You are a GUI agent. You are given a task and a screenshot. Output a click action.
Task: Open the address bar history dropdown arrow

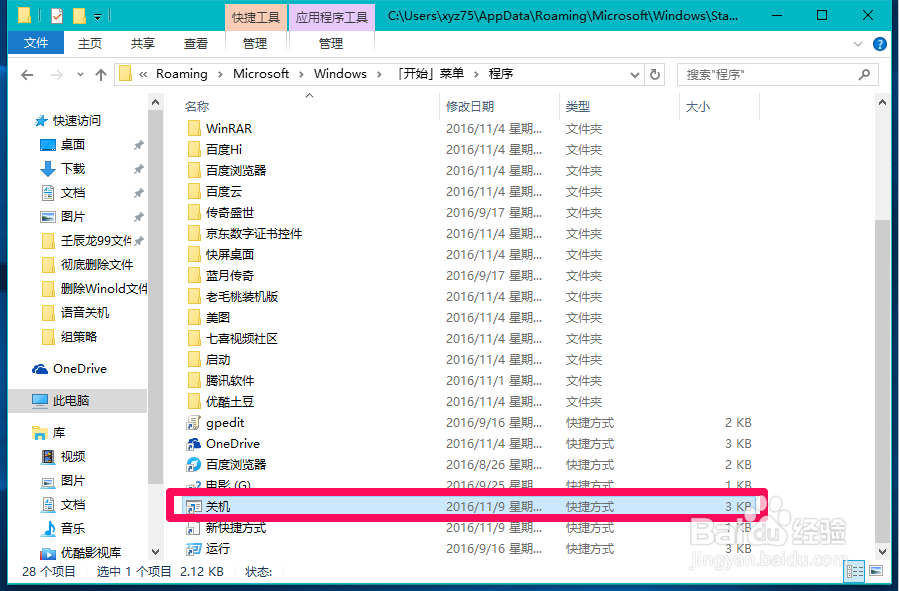coord(633,73)
